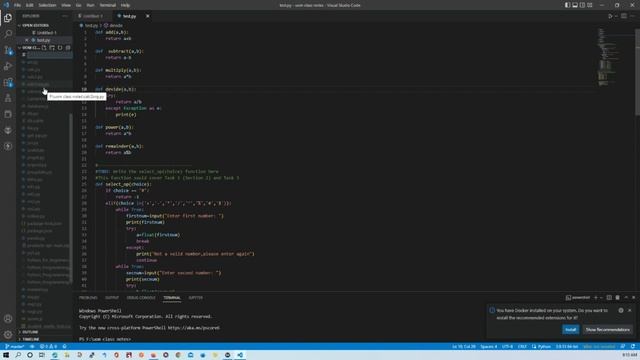The width and height of the screenshot is (640, 360).
Task: Click the master git branch indicator
Action: tap(14, 347)
